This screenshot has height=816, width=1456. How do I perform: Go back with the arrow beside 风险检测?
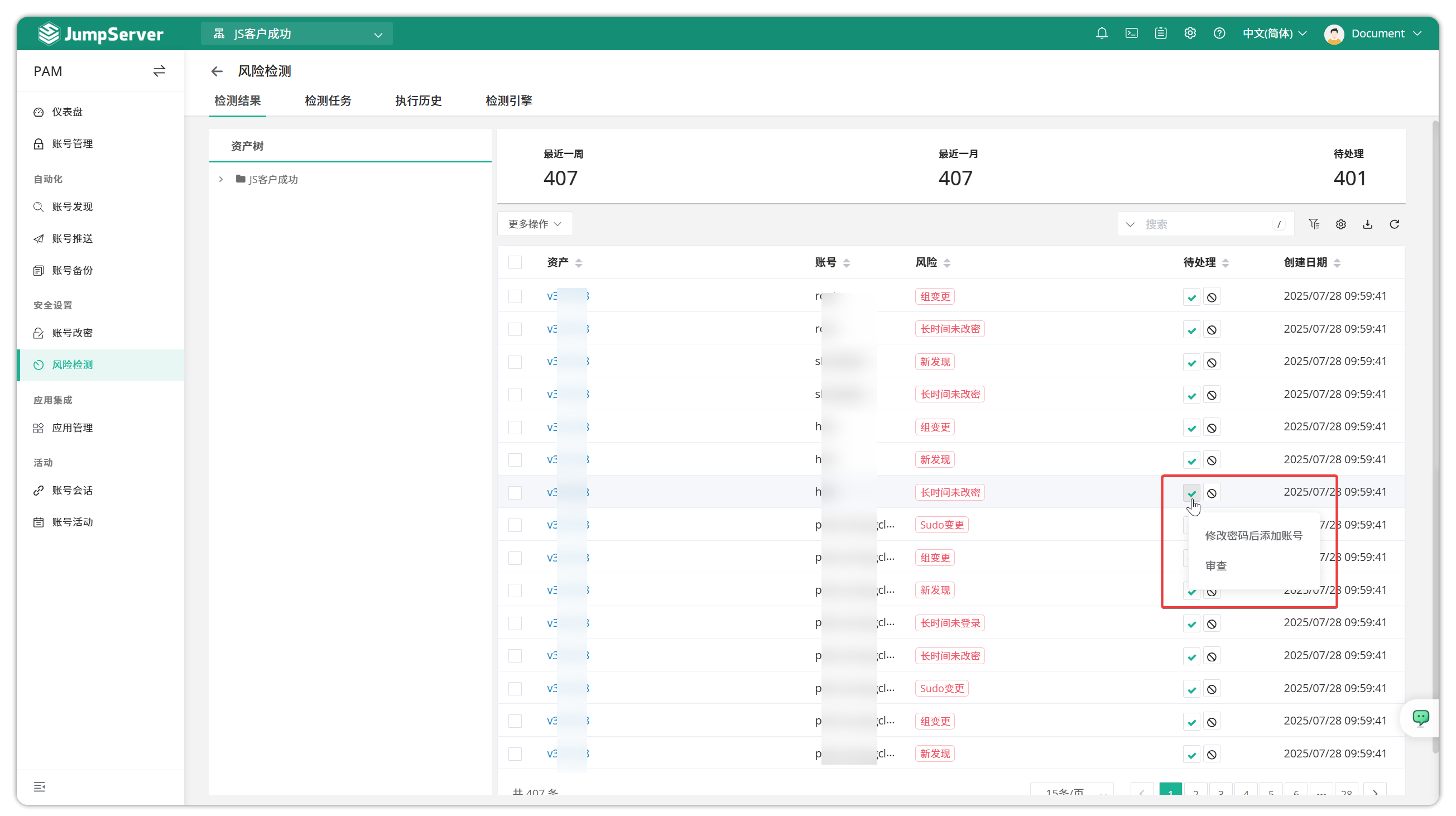217,71
